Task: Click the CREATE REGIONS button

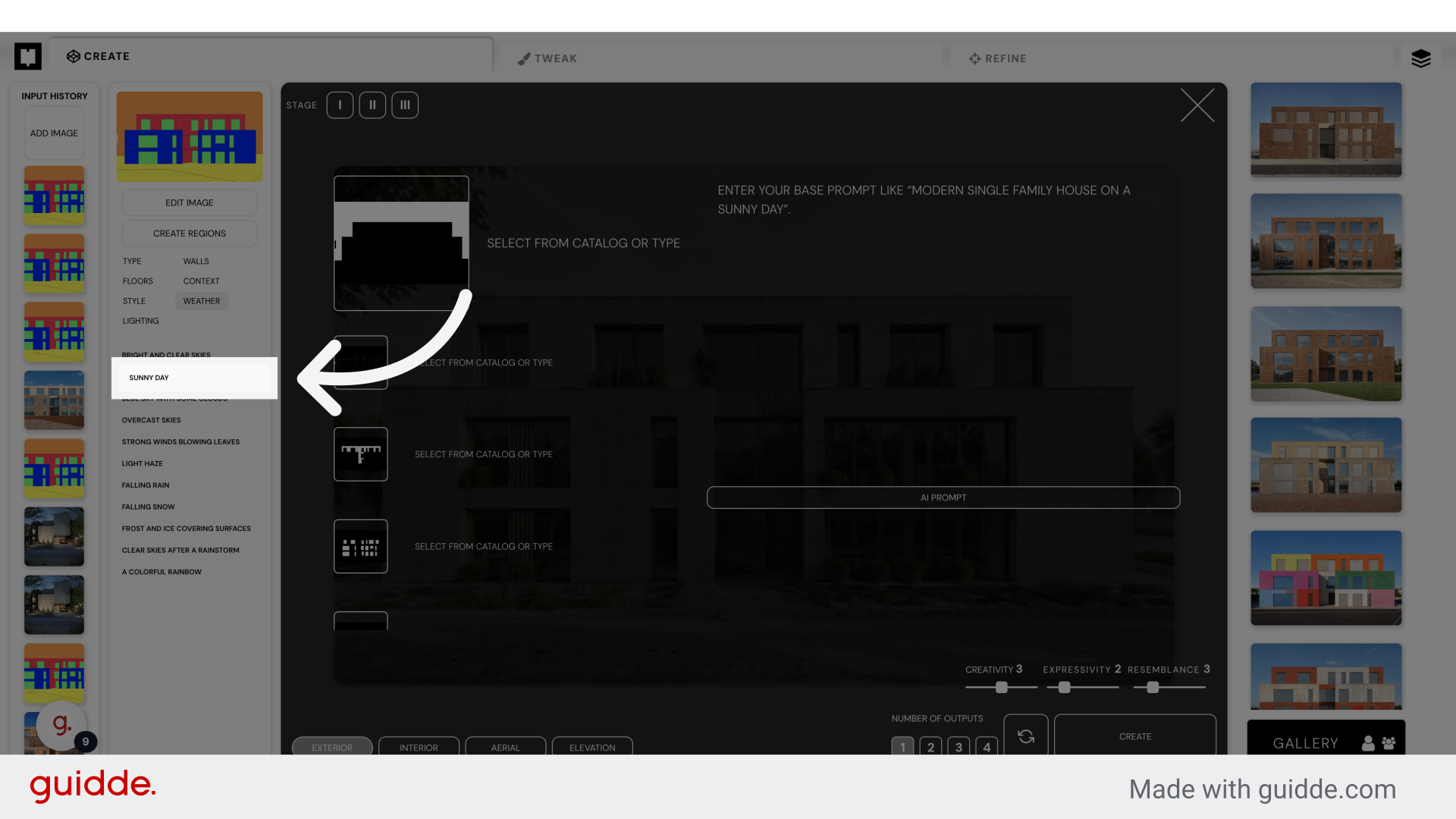Action: 190,234
